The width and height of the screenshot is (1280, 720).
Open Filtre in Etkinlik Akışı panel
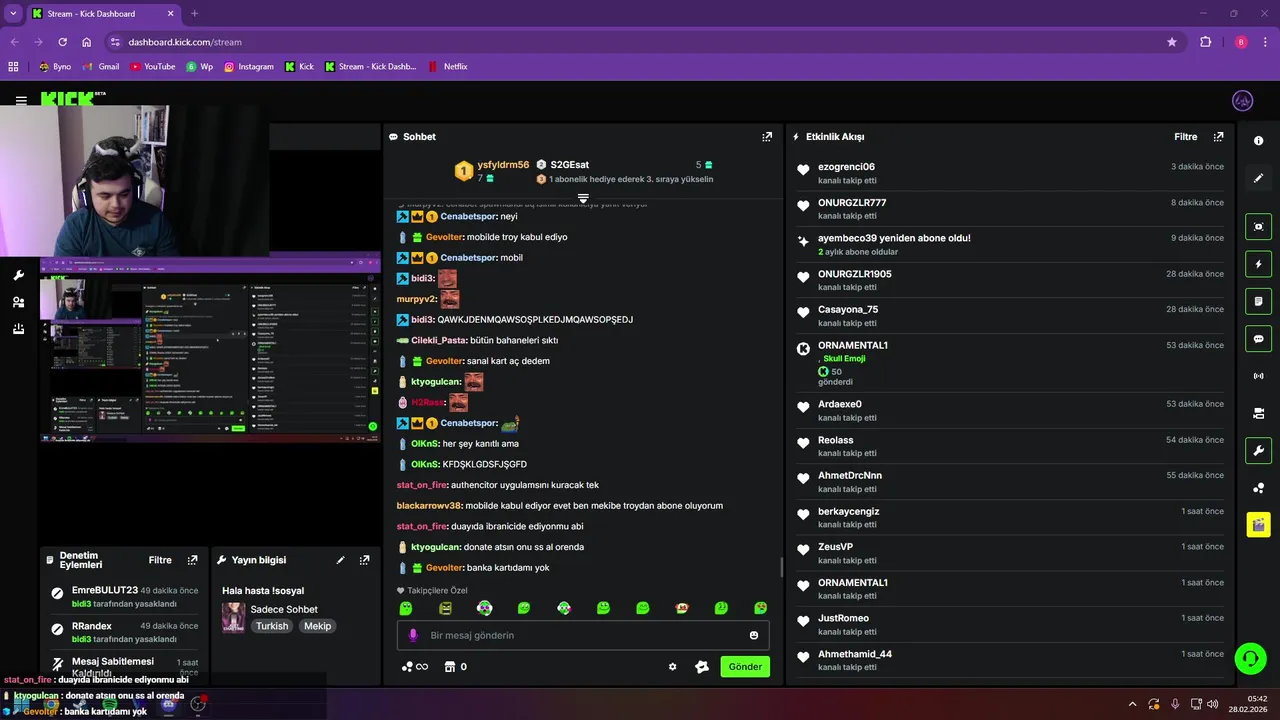tap(1185, 137)
